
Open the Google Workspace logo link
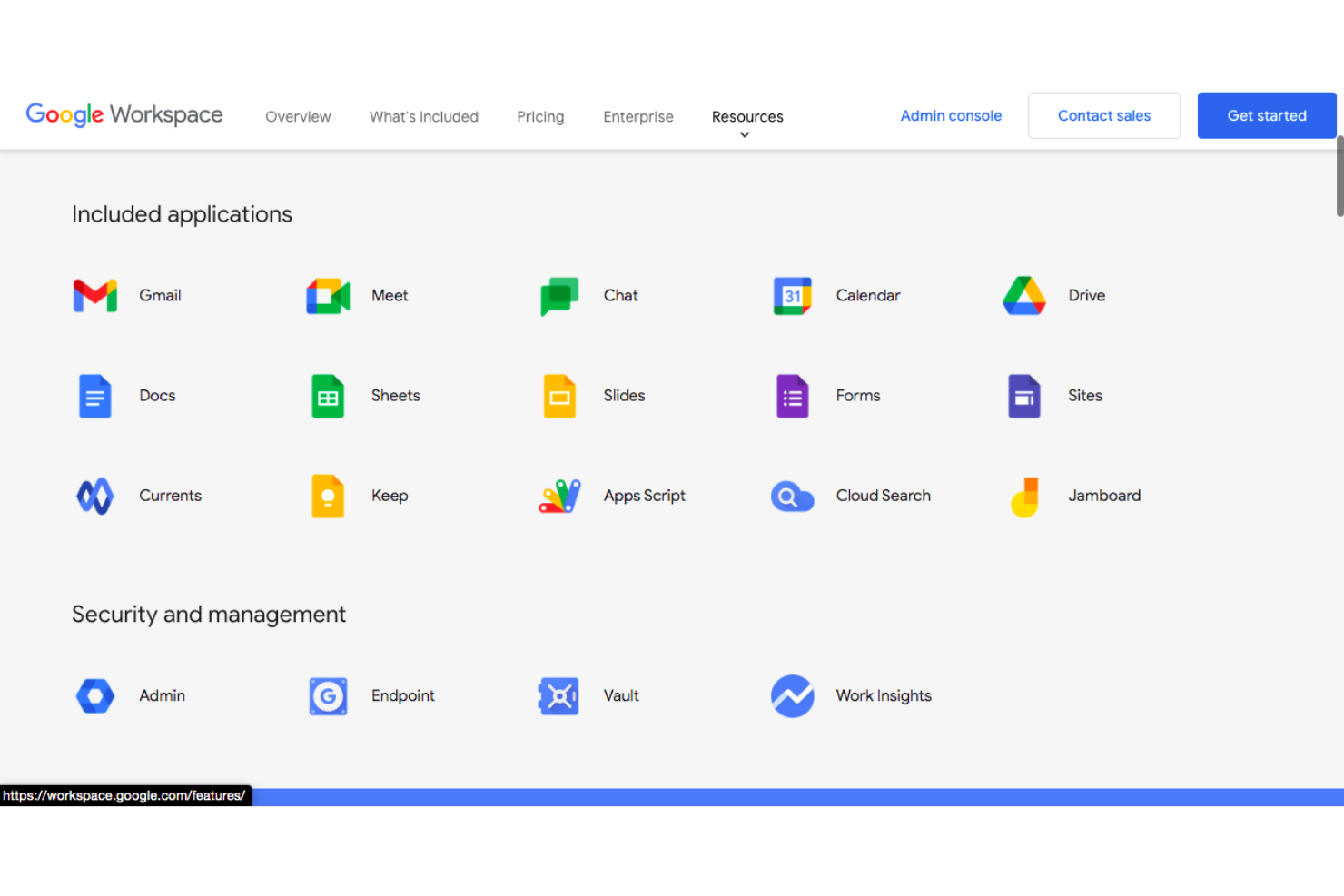pos(124,114)
